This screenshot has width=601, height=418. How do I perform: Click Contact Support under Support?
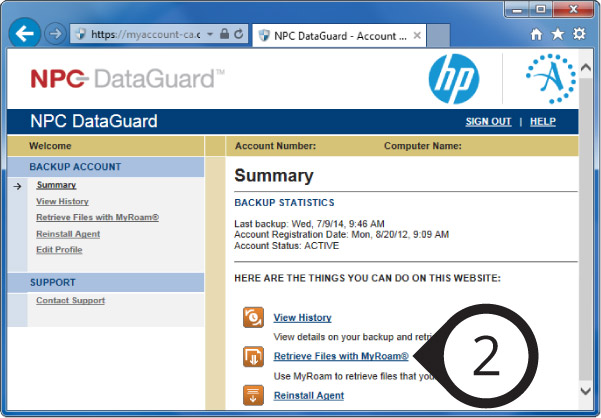pyautogui.click(x=70, y=300)
